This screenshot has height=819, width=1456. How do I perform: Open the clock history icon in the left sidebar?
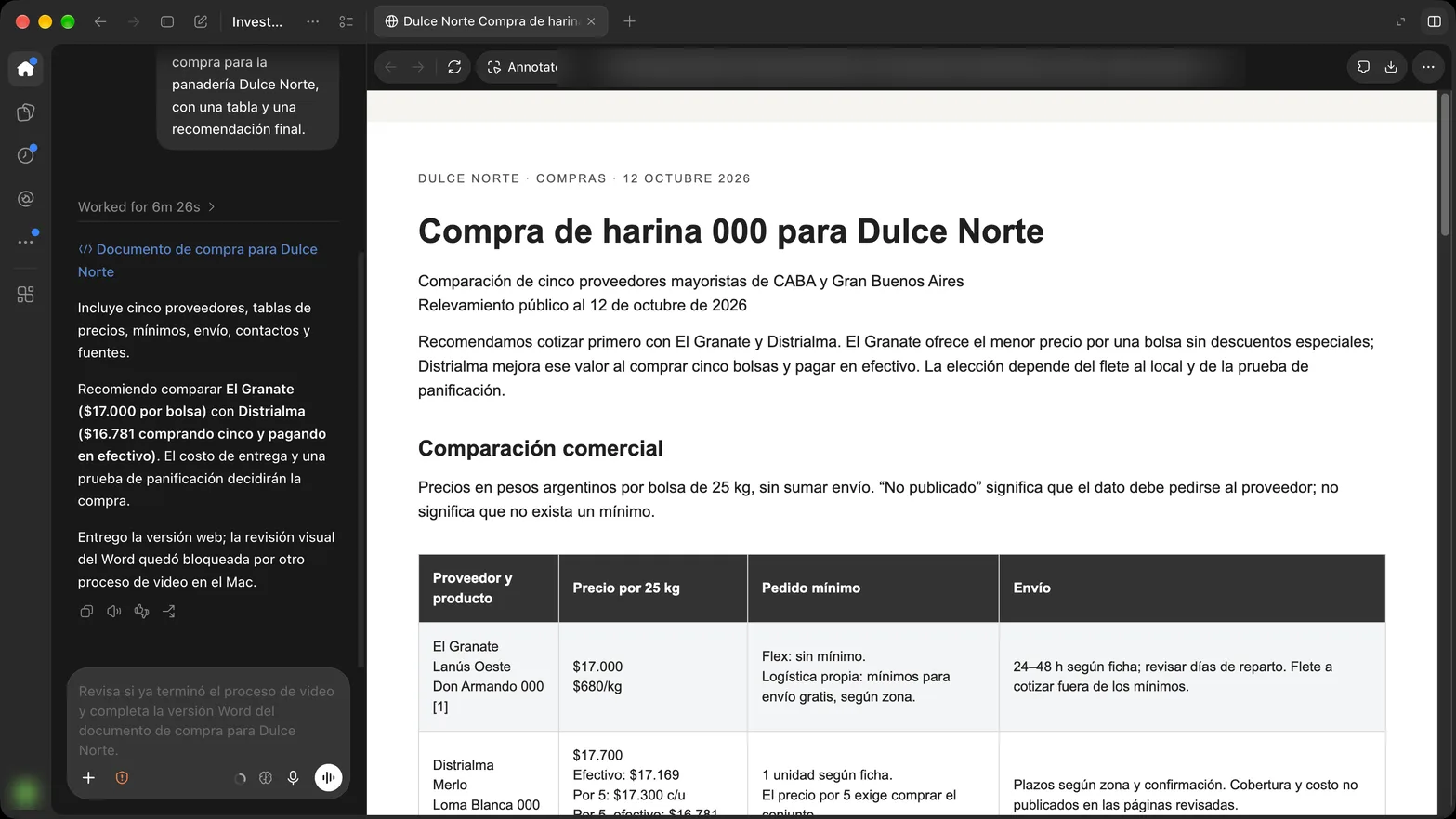(26, 155)
